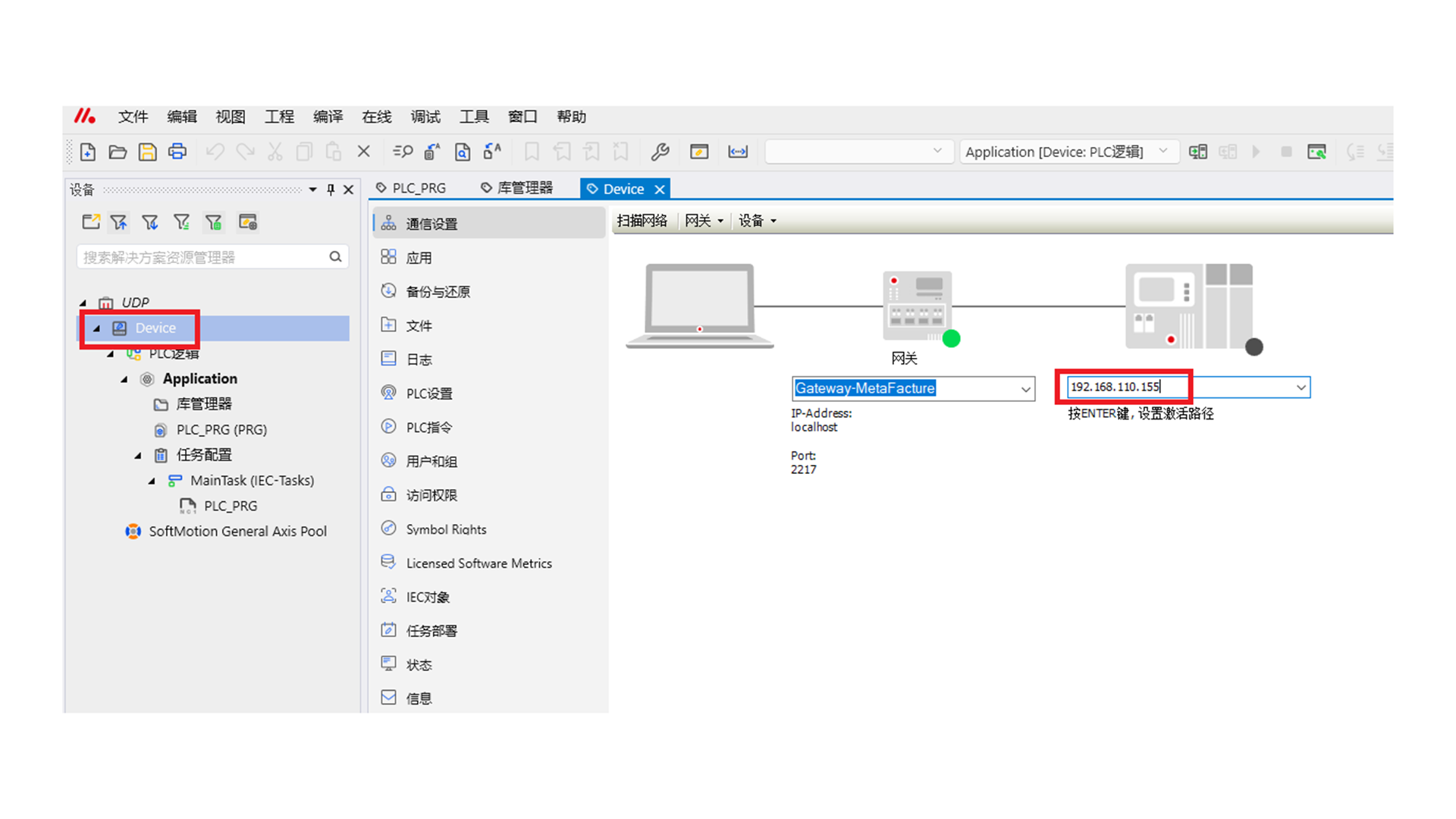This screenshot has width=1456, height=819.
Task: Pin the 设备 panel with pushpin
Action: point(331,190)
